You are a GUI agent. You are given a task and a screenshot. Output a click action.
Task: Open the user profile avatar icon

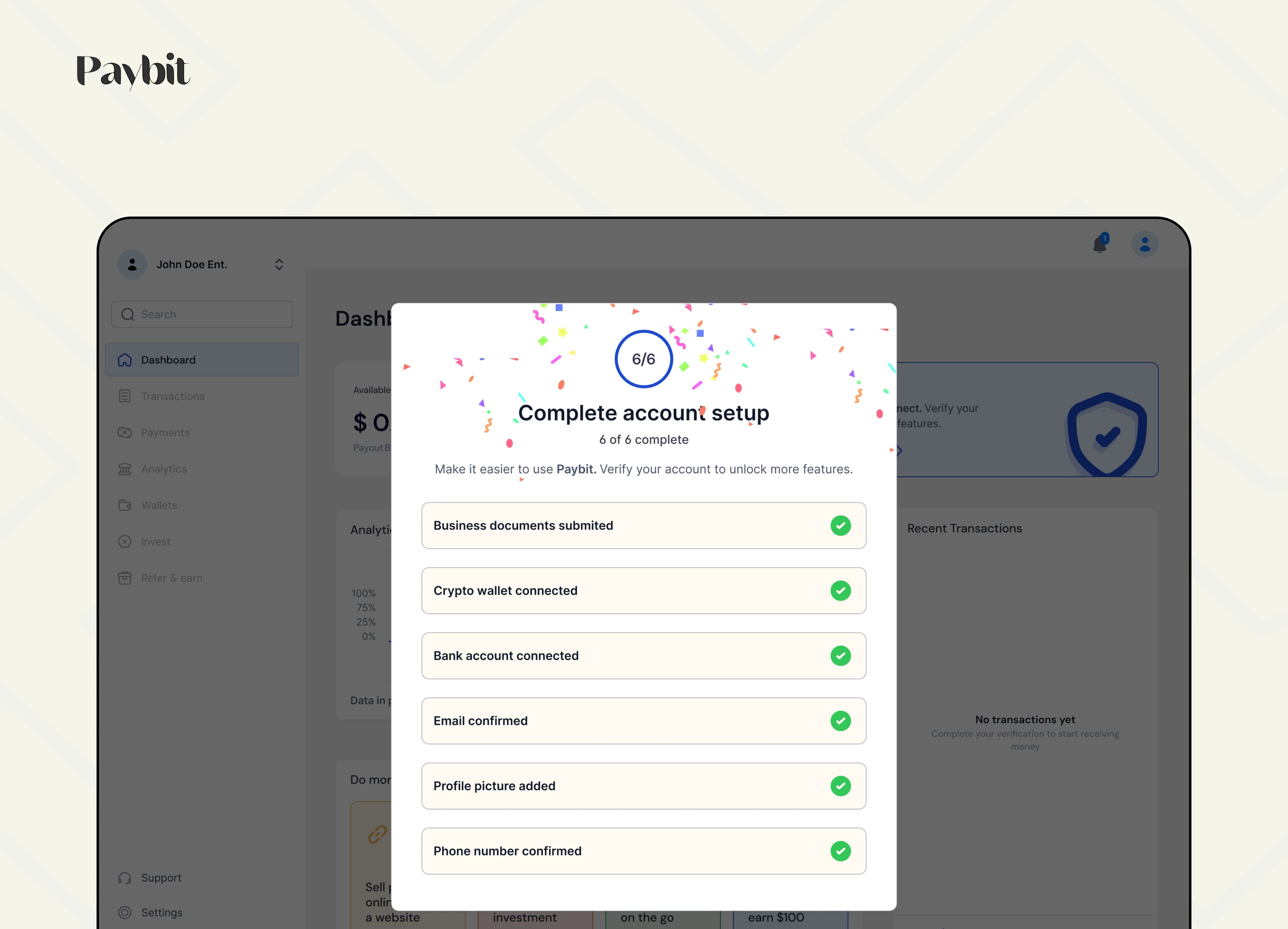1144,245
